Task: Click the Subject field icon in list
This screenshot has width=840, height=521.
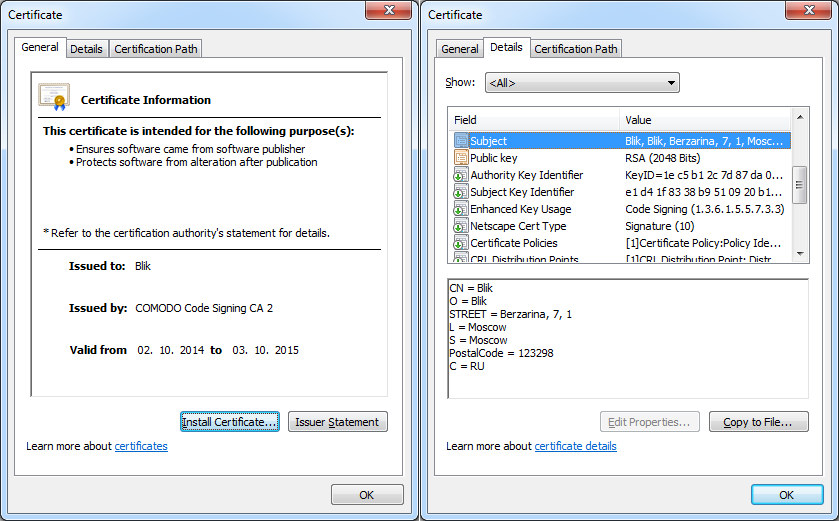Action: 461,141
